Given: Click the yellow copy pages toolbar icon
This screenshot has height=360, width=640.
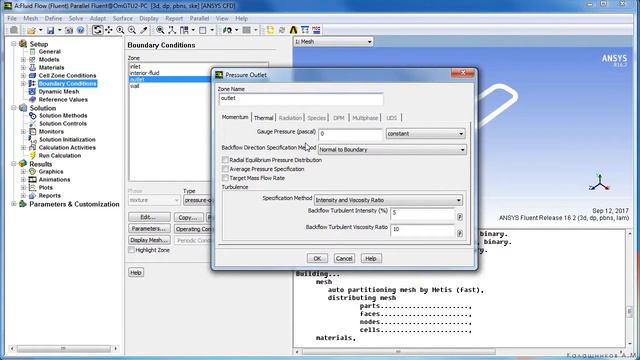Looking at the screenshot, I should pos(270,30).
